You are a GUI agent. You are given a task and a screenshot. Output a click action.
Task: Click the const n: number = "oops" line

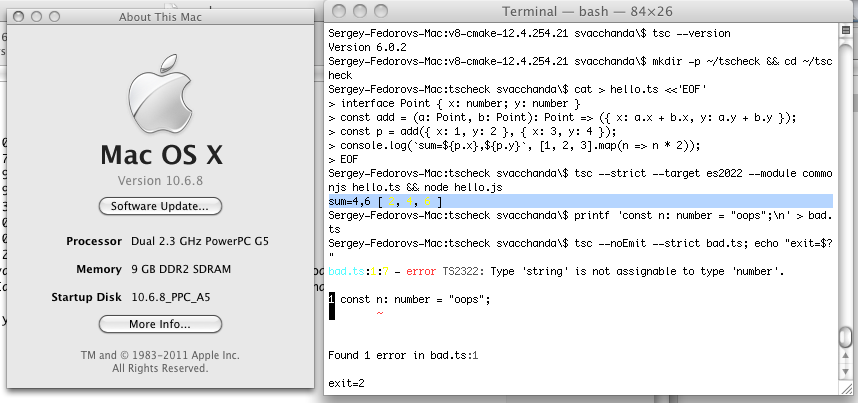tap(409, 299)
